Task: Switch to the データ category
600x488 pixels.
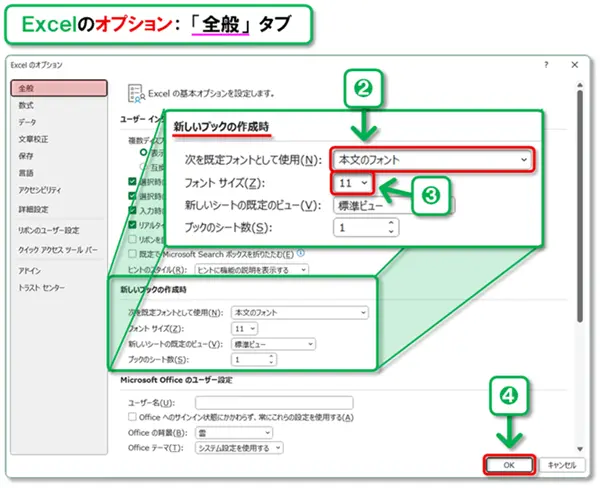Action: (x=27, y=122)
